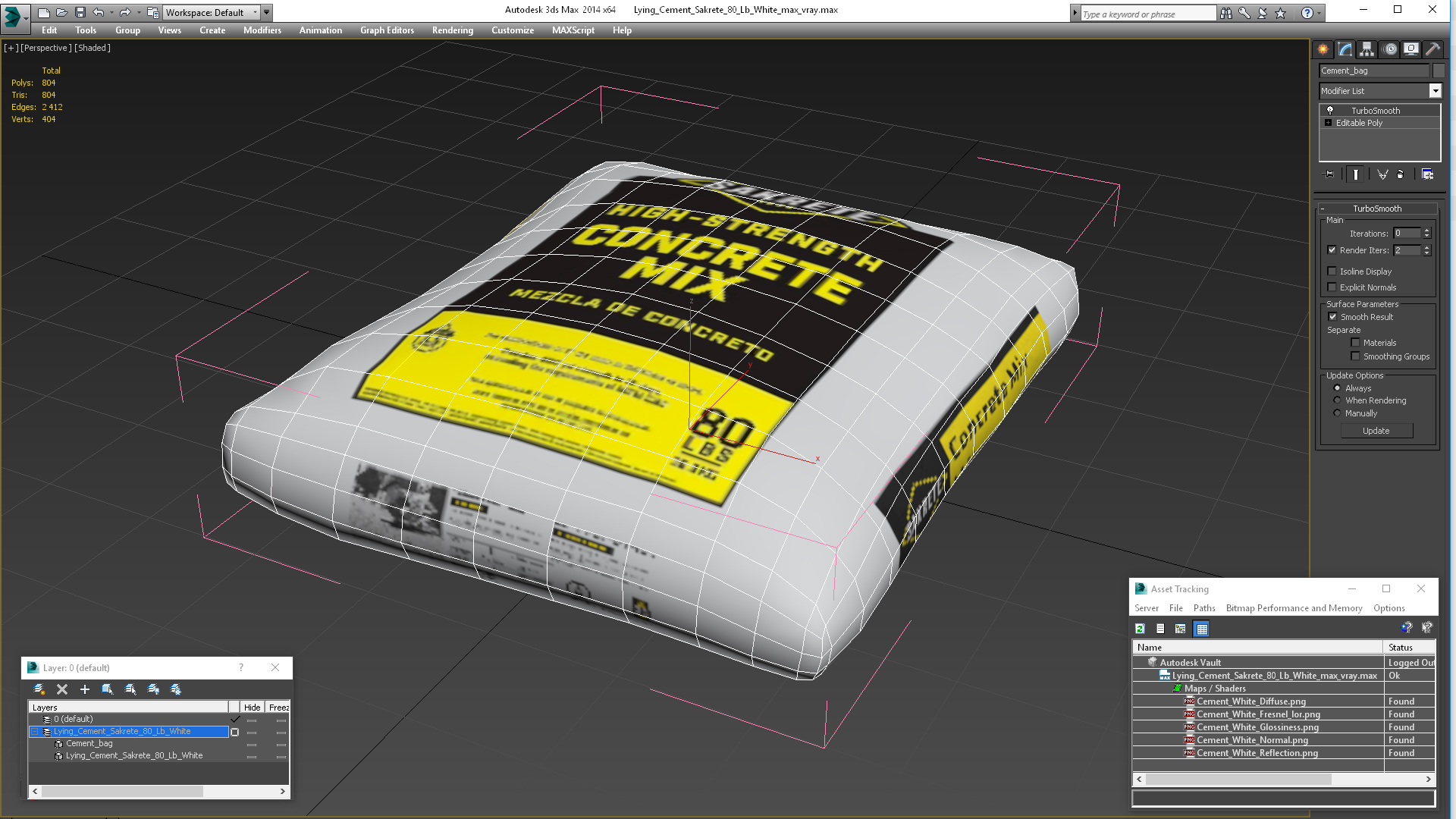This screenshot has width=1456, height=819.
Task: Select Always update option radio
Action: [x=1337, y=388]
